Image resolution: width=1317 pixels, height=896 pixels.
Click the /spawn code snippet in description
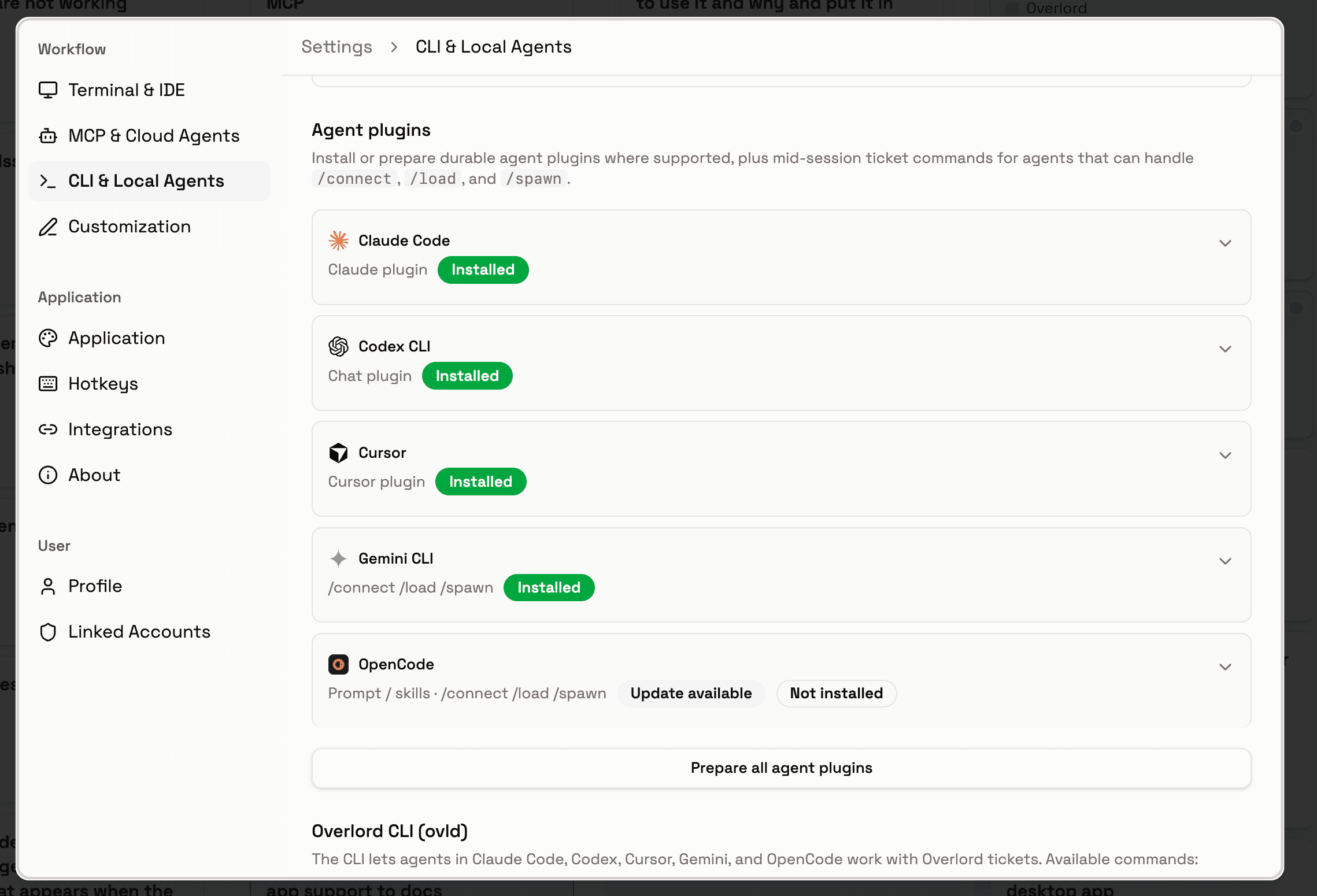(x=534, y=179)
